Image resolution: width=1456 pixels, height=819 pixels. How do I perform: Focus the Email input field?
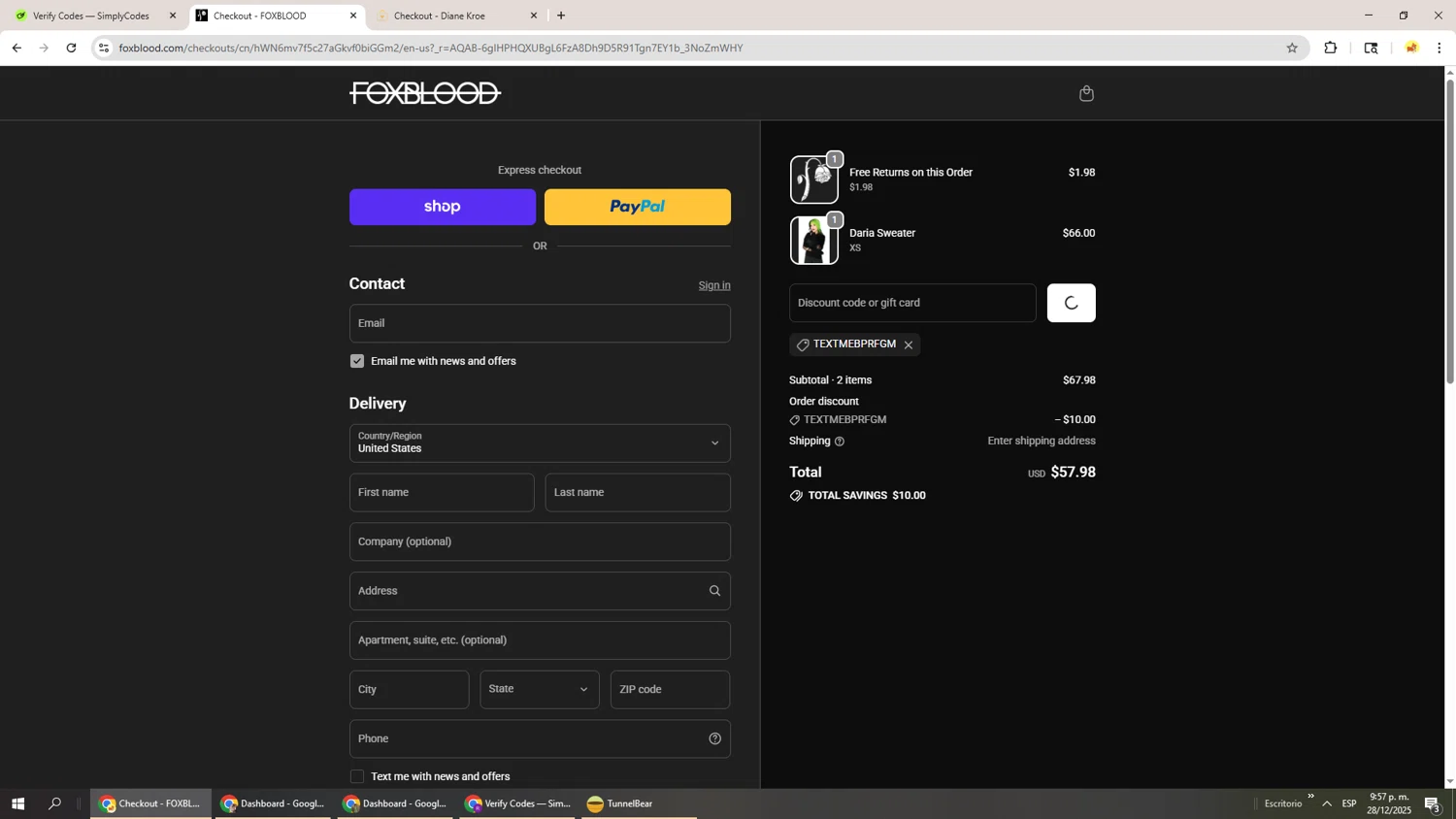[x=540, y=323]
